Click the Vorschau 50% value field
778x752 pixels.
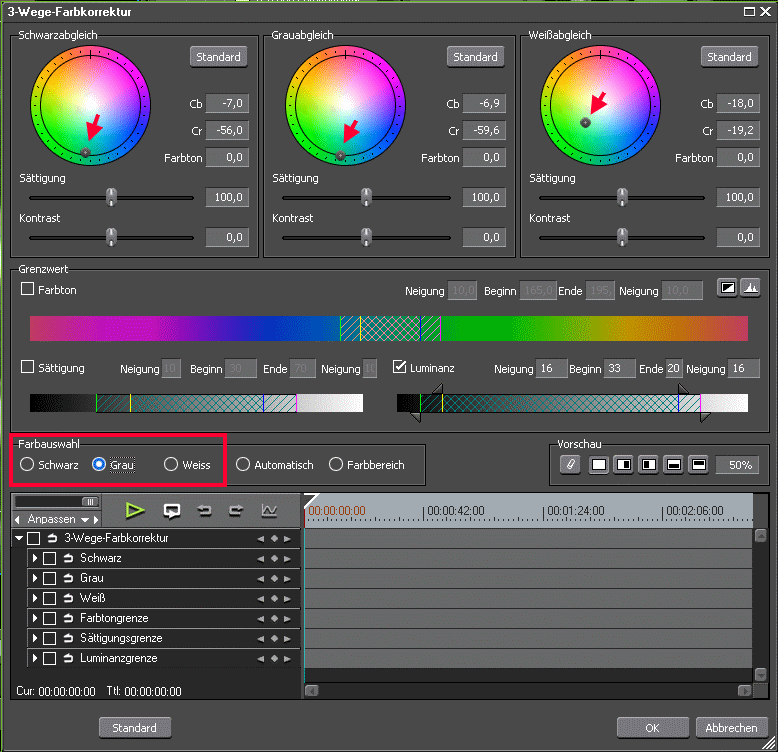point(737,465)
